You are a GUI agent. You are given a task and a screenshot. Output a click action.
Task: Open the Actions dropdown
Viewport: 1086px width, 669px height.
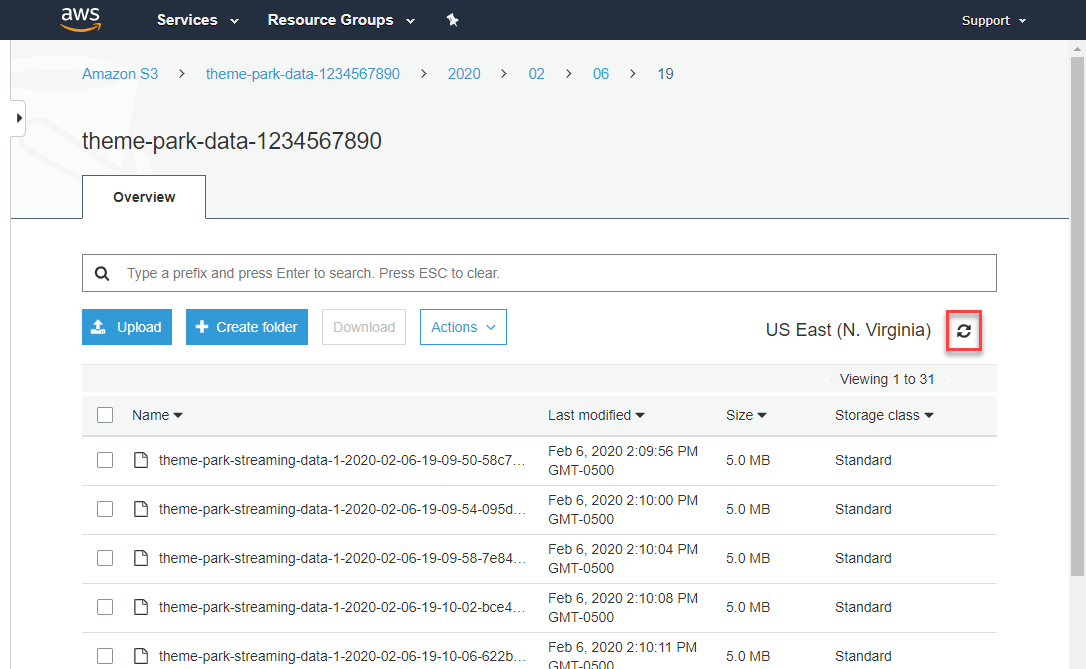(x=463, y=327)
